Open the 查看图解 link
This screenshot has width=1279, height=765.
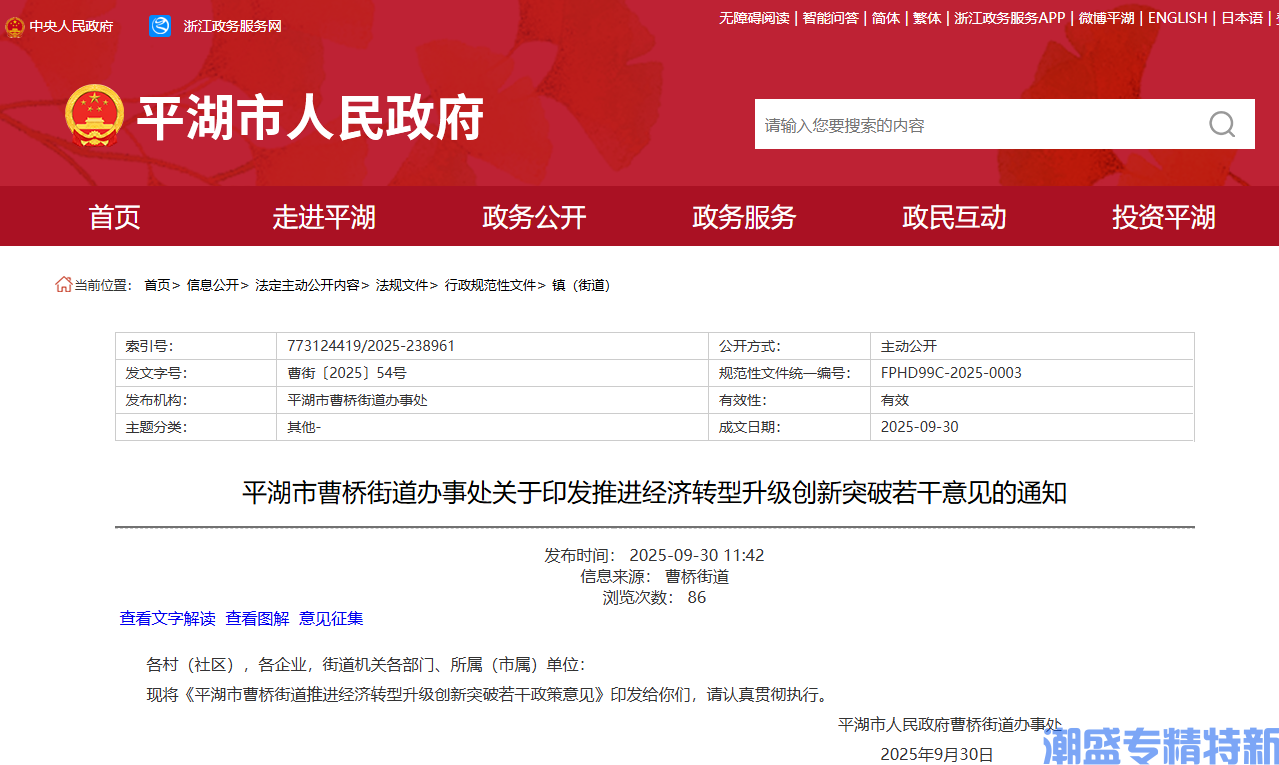(257, 619)
